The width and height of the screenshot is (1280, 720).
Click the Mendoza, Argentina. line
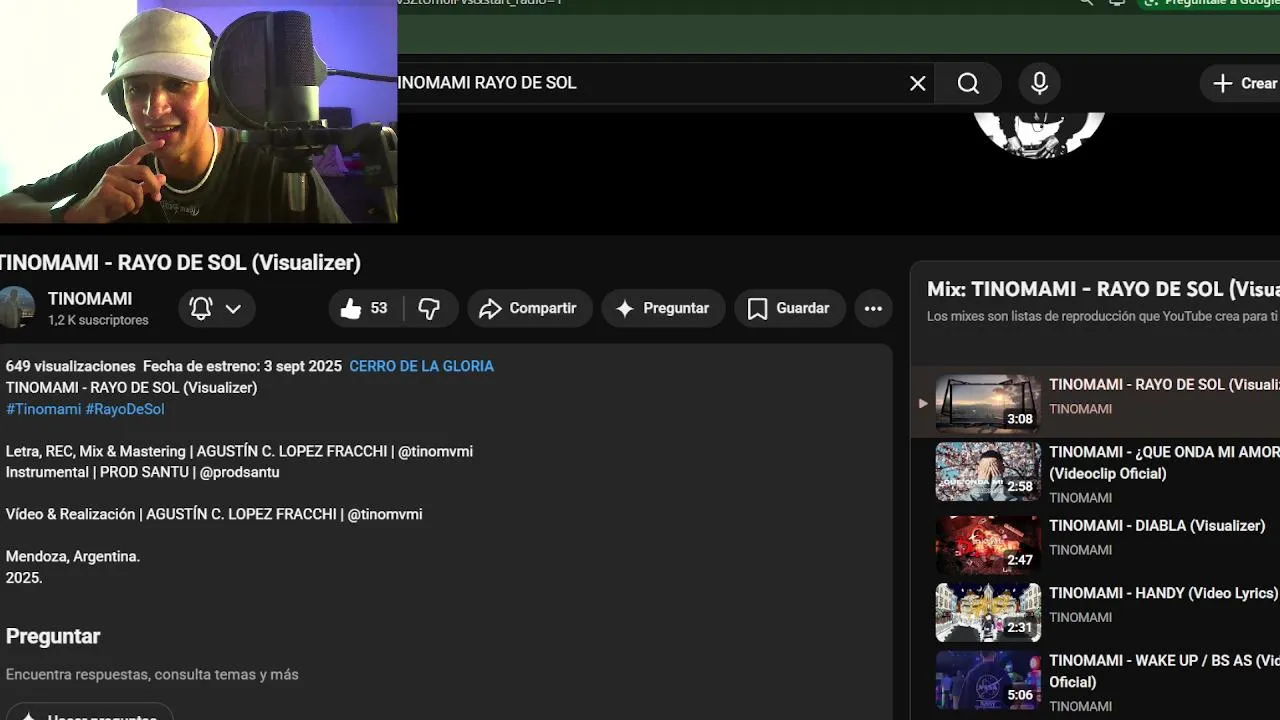click(x=73, y=556)
